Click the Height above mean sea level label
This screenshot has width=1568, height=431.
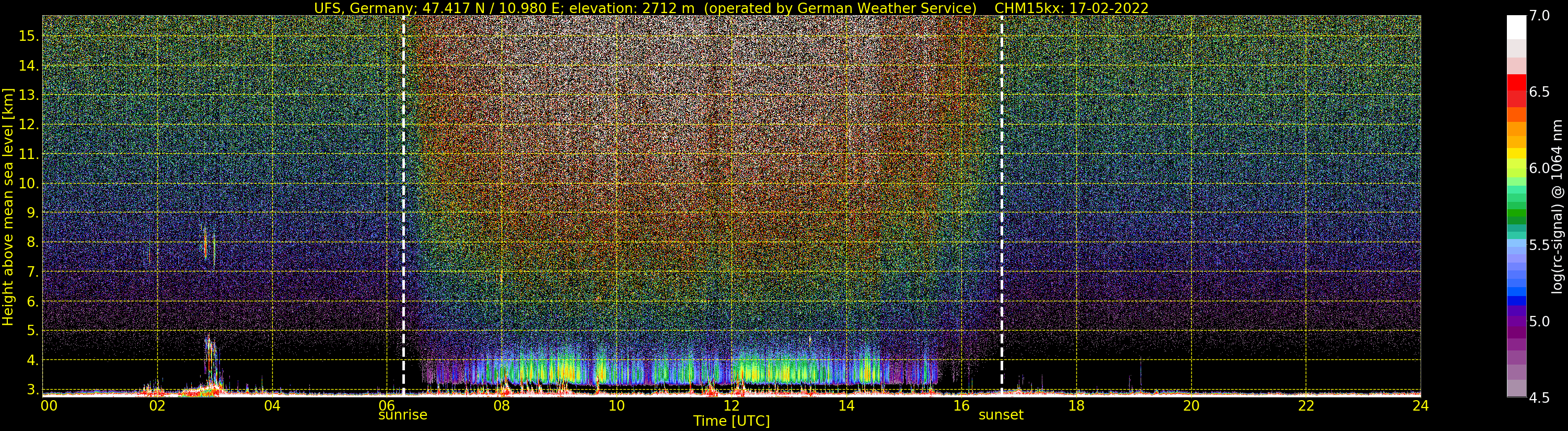click(x=8, y=205)
